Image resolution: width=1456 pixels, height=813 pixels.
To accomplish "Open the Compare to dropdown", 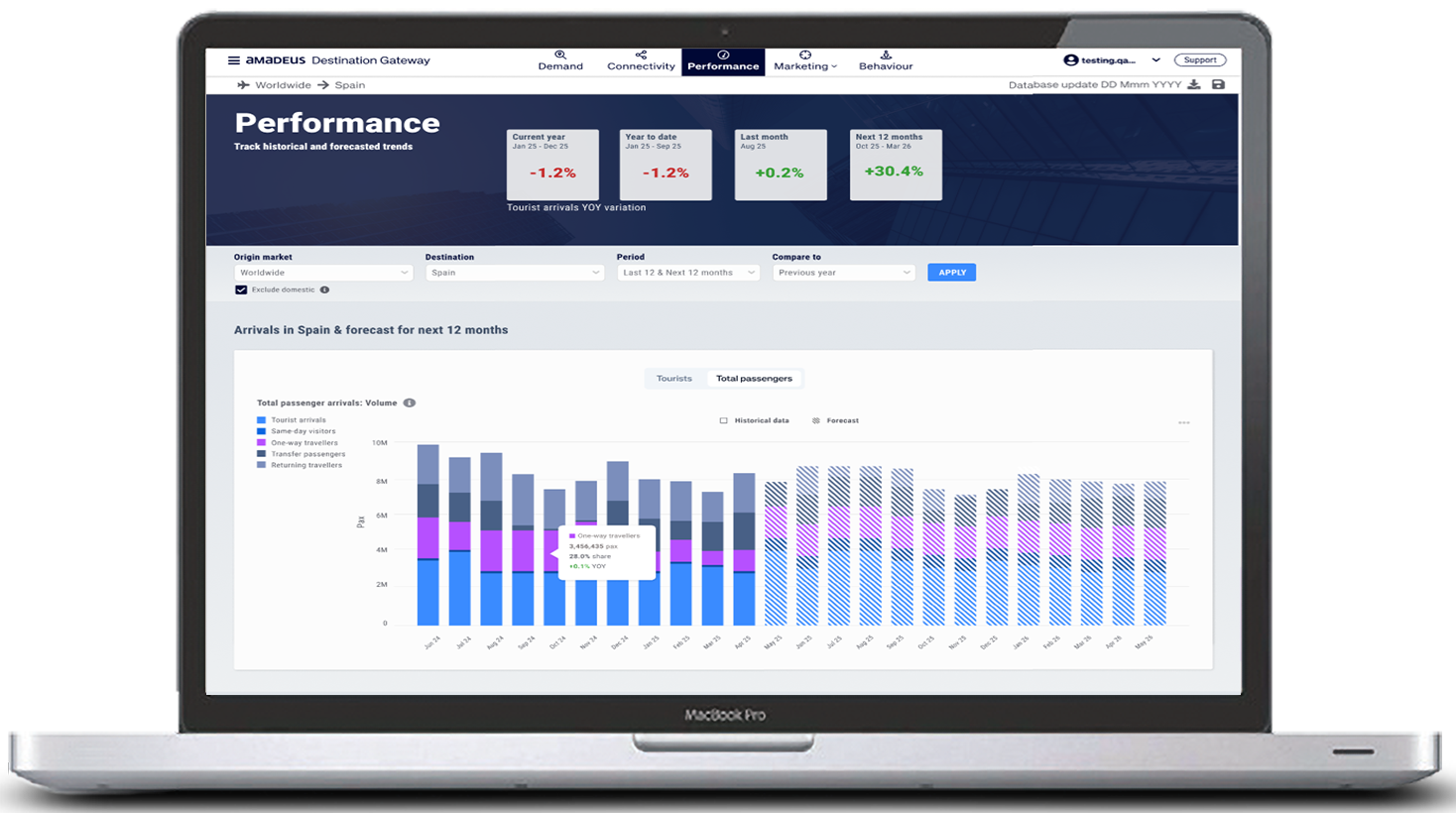I will tap(843, 273).
